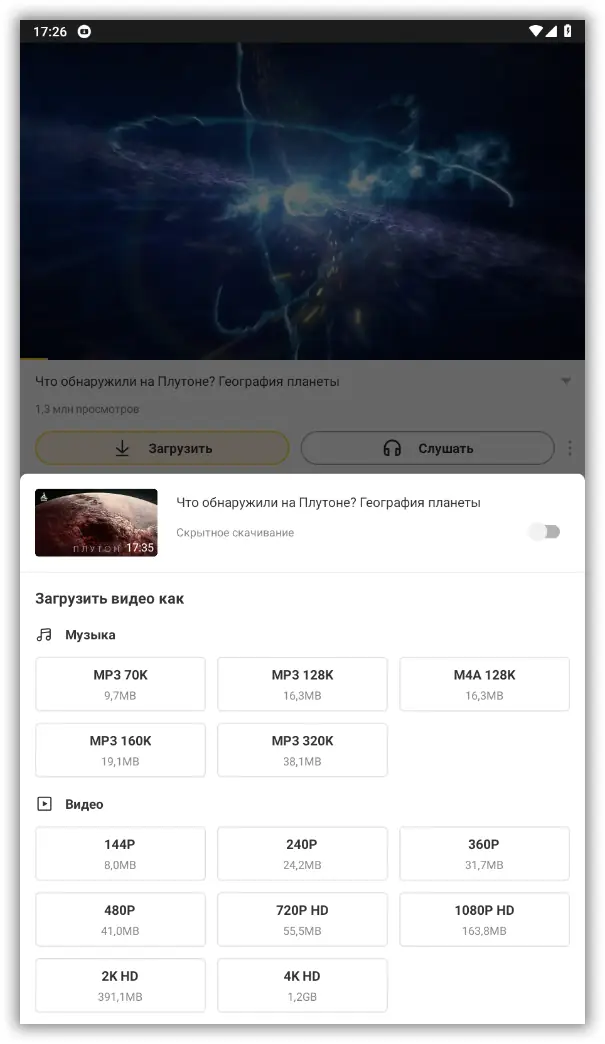This screenshot has height=1044, width=605.
Task: Select MP3 320K audio quality
Action: [x=302, y=750]
